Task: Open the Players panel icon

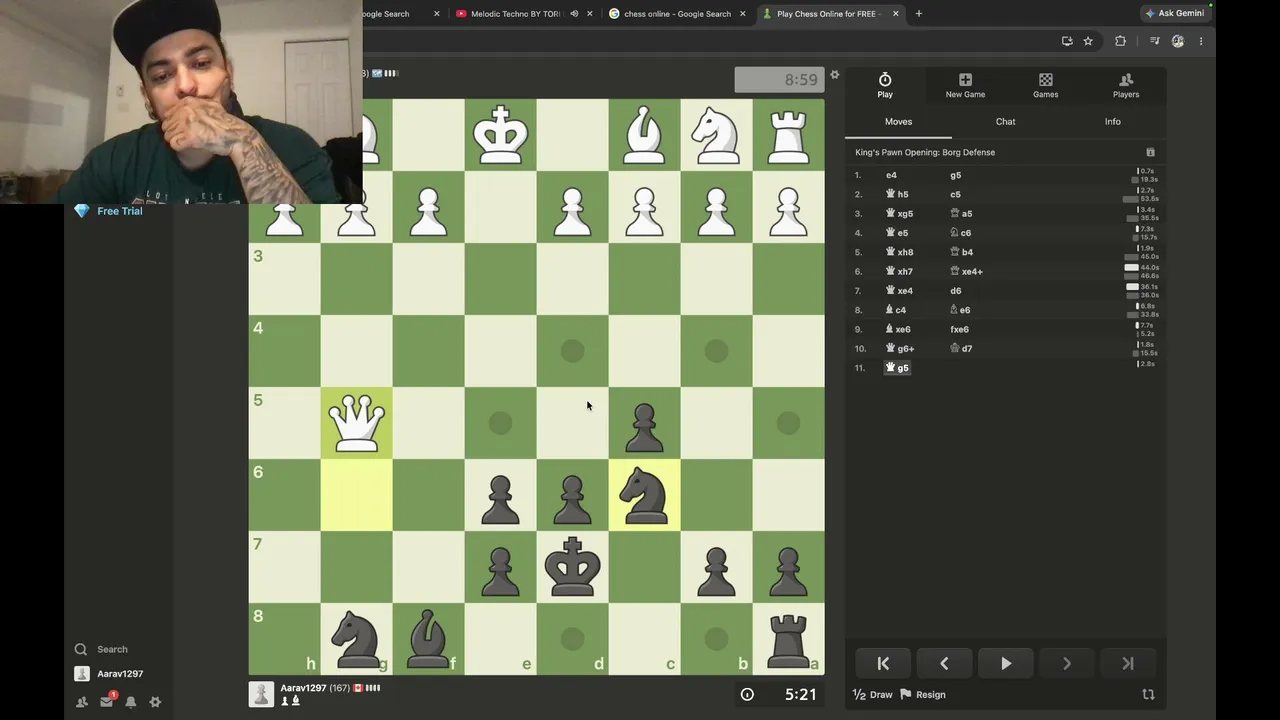Action: click(1126, 85)
